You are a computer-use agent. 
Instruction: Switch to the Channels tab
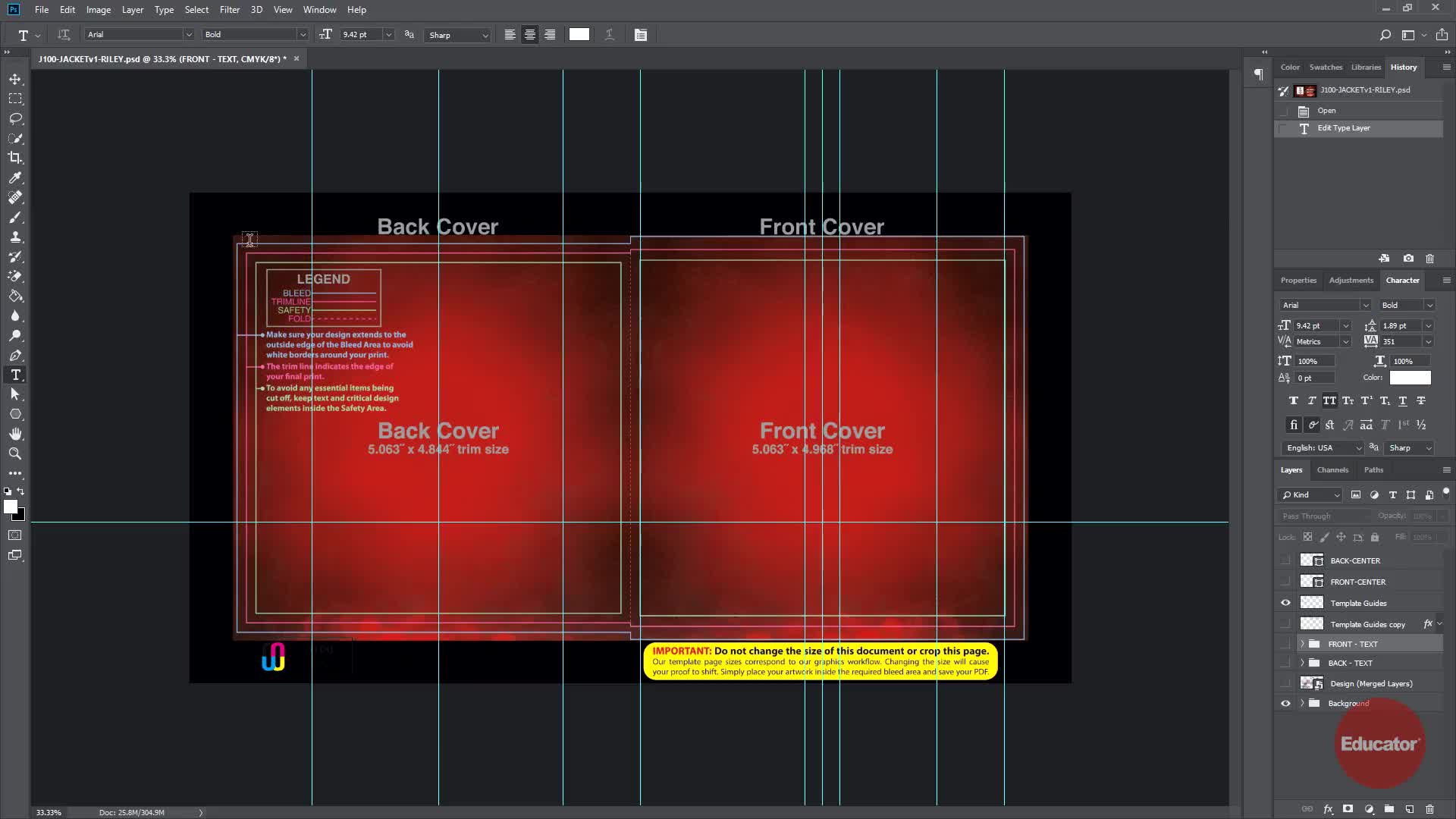pos(1332,469)
